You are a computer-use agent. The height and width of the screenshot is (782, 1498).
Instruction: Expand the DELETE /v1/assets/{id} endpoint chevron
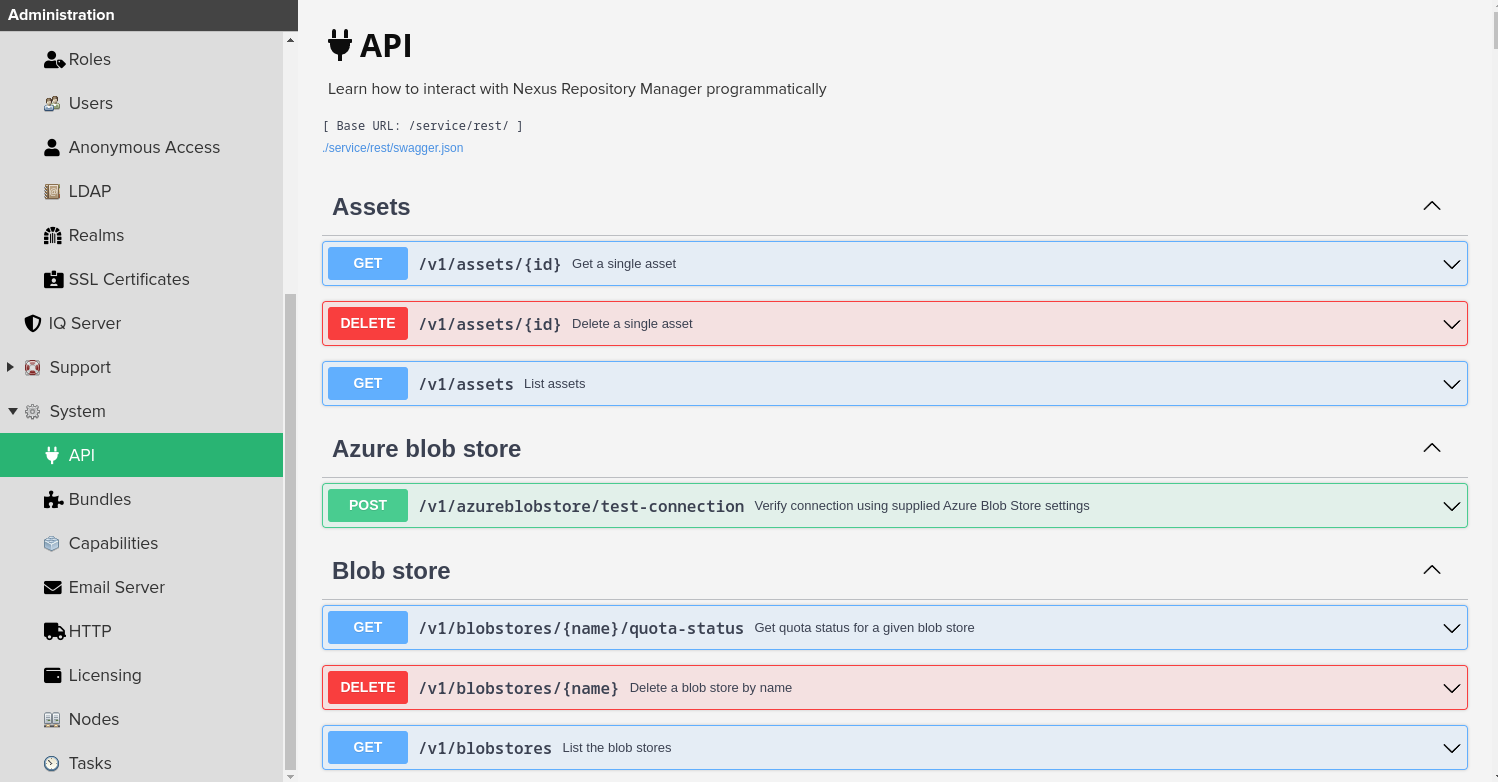point(1451,324)
